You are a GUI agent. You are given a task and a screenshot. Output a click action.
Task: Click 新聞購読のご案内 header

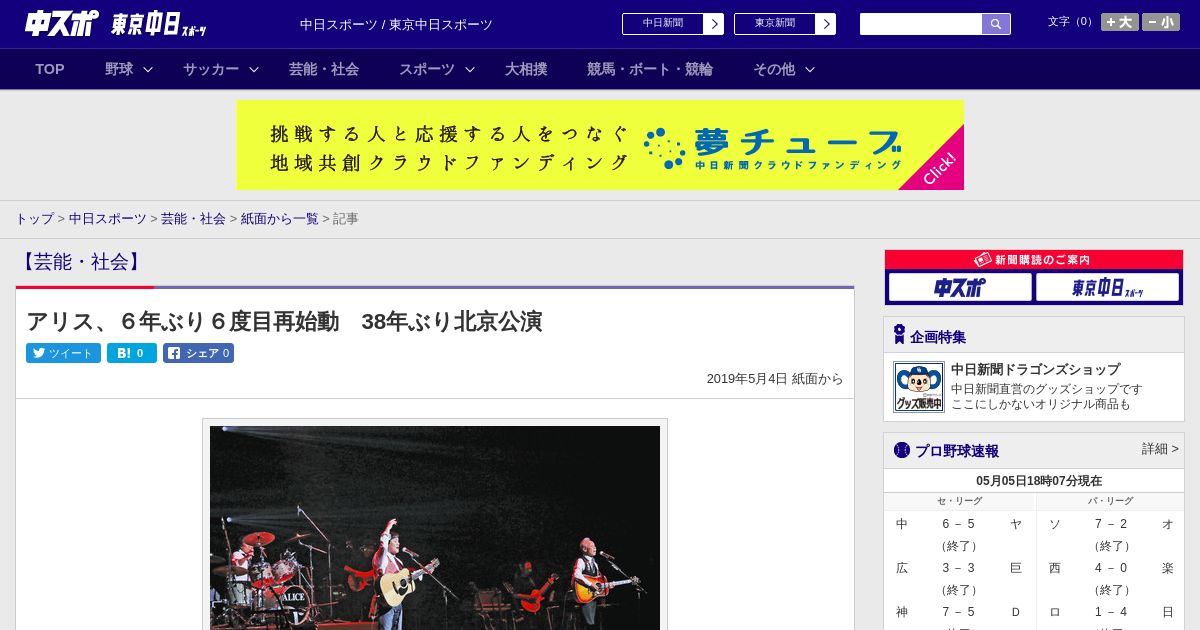pos(1033,259)
